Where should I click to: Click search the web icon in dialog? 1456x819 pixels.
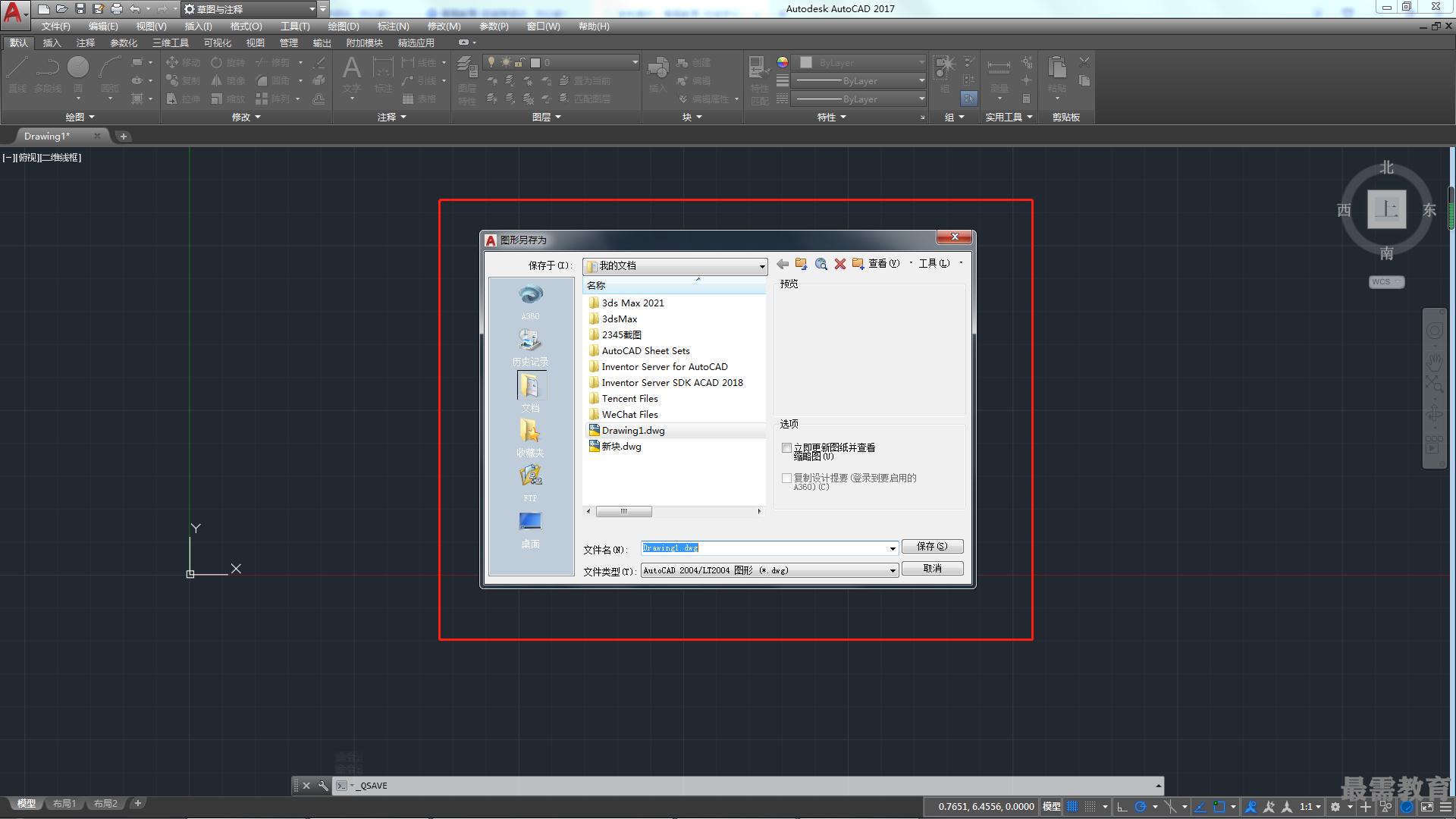821,264
